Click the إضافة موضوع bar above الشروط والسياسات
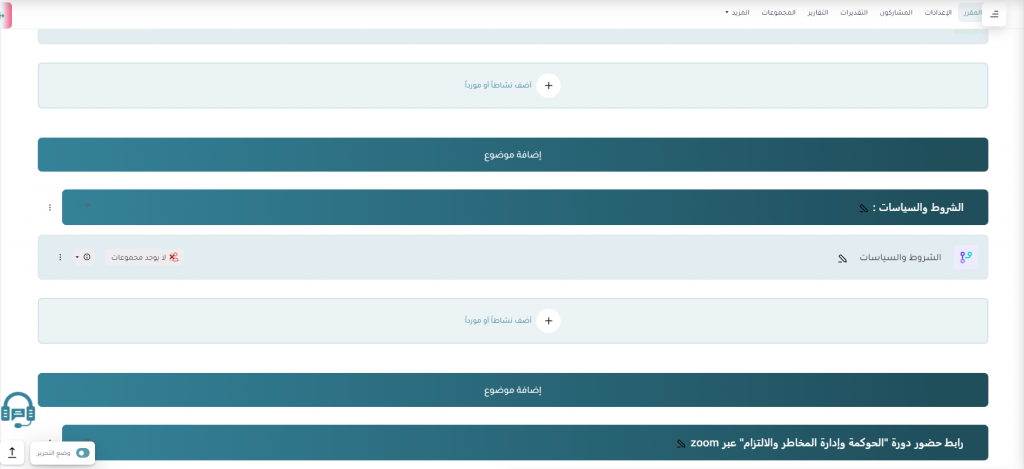The image size is (1024, 469). click(512, 155)
